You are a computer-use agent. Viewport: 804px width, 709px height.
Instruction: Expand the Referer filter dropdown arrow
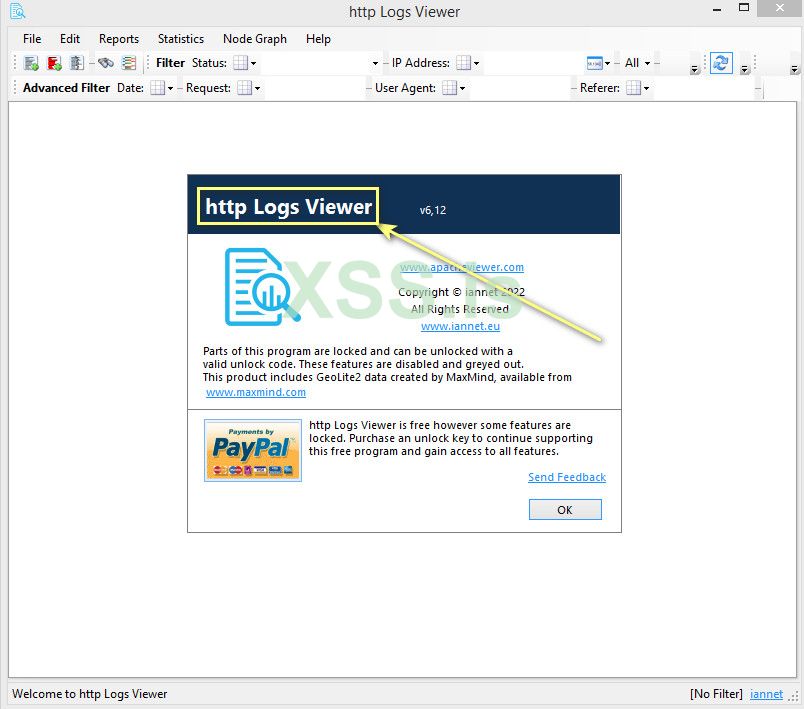click(x=647, y=88)
